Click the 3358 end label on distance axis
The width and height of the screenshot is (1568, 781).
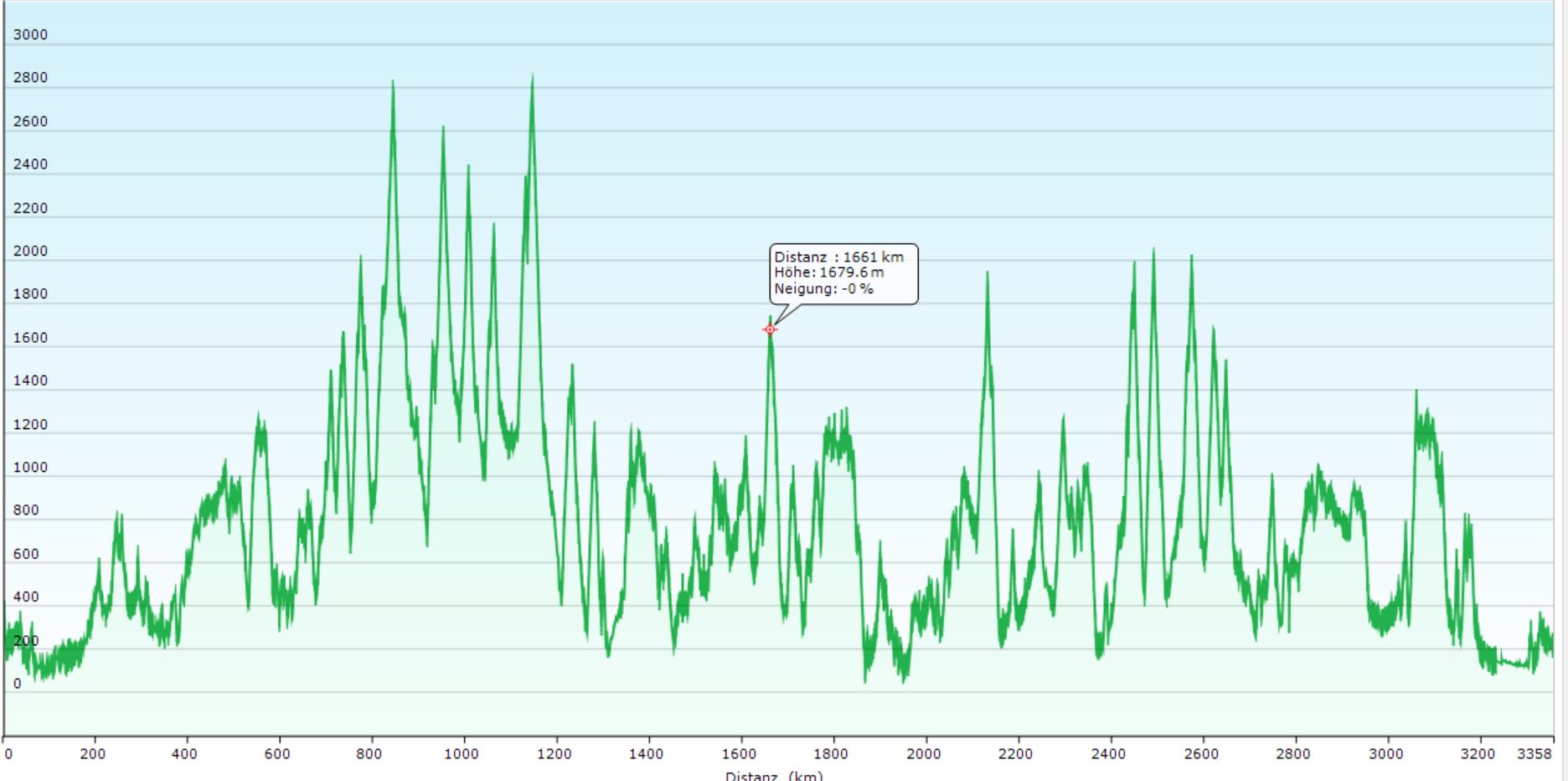(1534, 753)
